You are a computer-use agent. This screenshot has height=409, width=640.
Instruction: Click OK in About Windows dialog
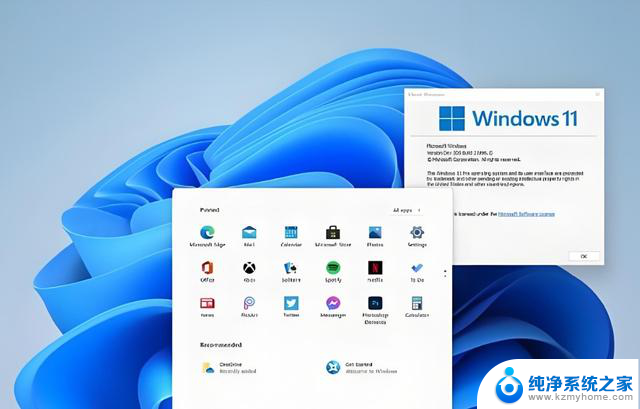coord(584,256)
